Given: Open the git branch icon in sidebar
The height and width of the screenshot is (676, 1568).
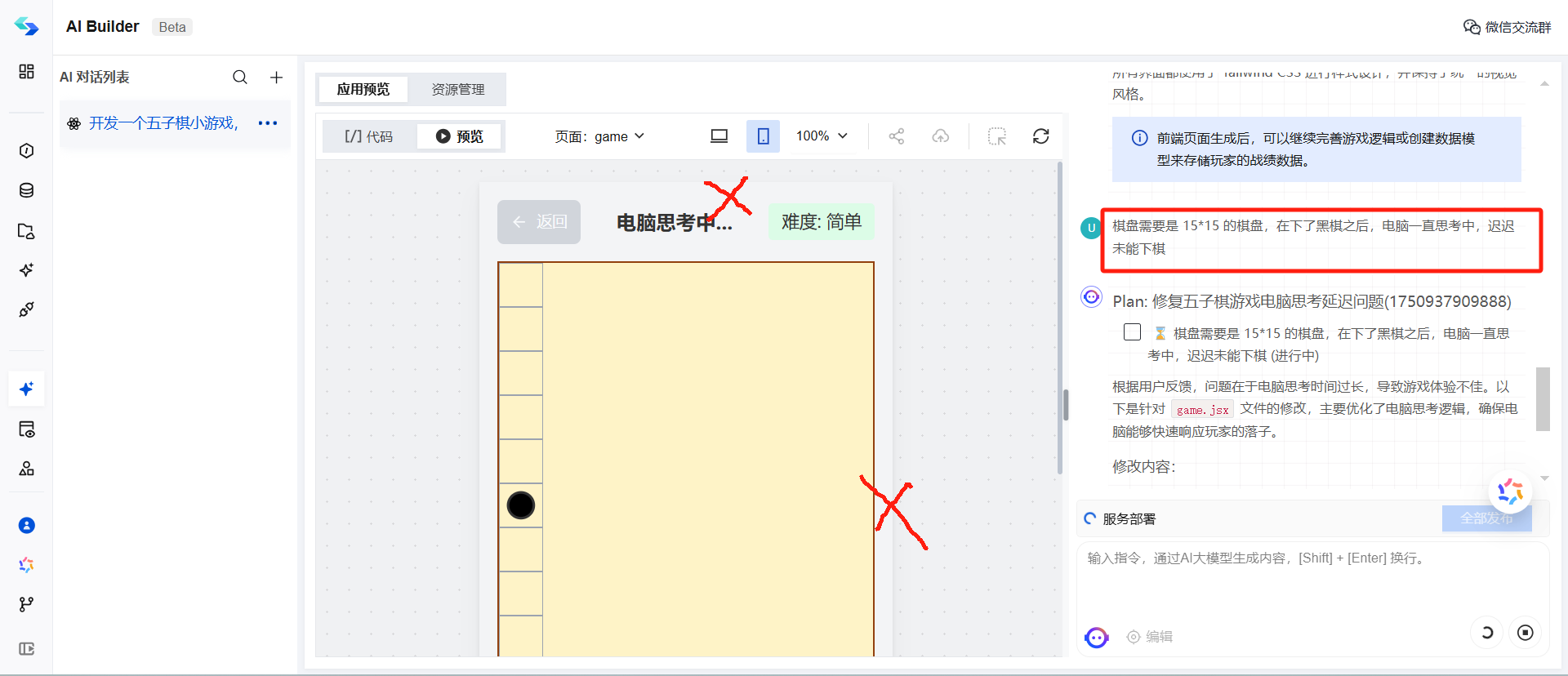Looking at the screenshot, I should pos(26,604).
